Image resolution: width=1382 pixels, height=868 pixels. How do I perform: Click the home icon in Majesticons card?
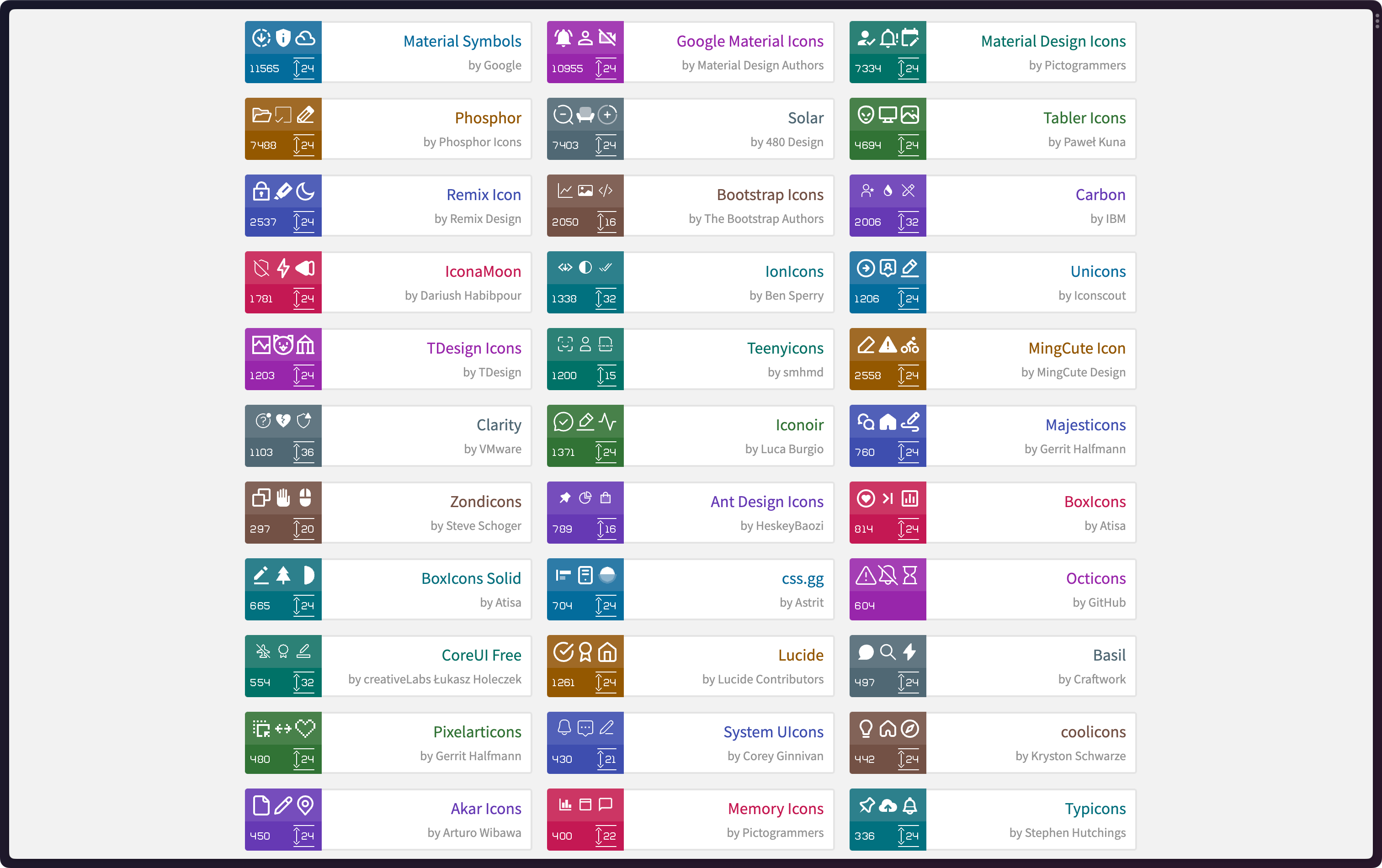point(888,422)
